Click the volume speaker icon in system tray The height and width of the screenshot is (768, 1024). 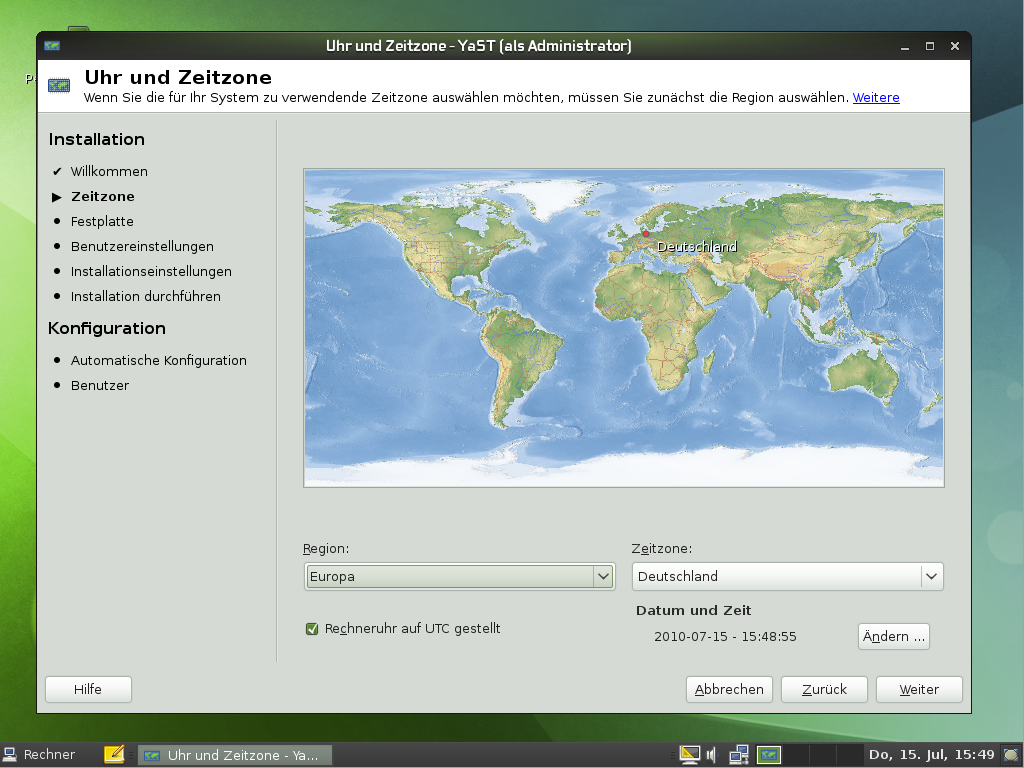click(x=710, y=754)
